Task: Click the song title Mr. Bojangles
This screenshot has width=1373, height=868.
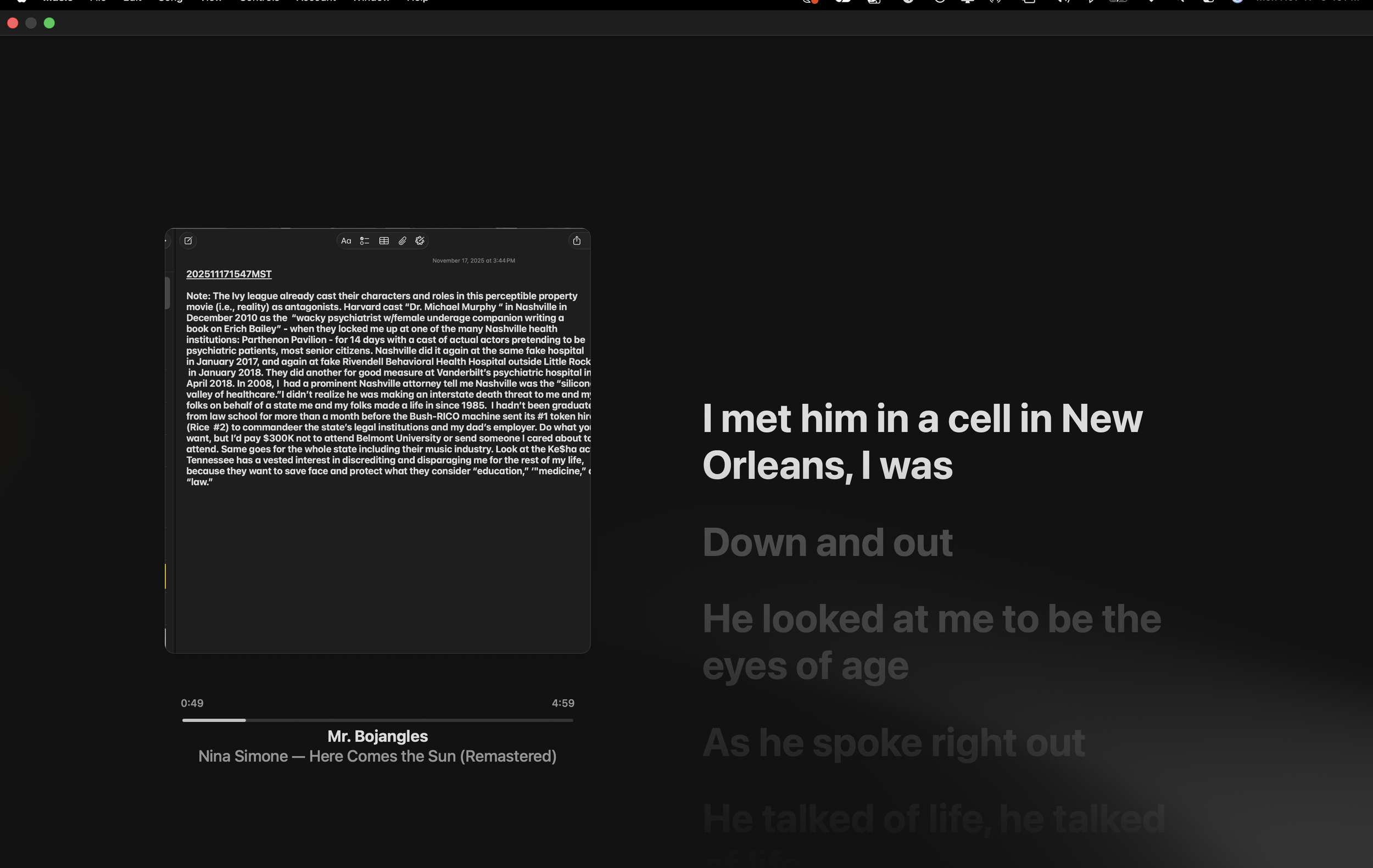Action: tap(377, 736)
